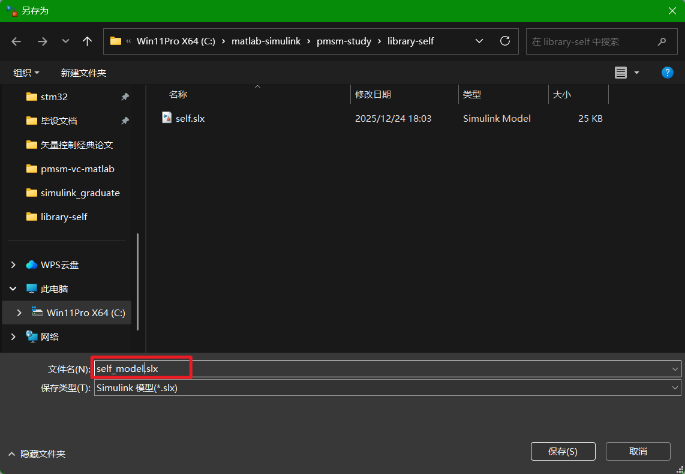Image resolution: width=685 pixels, height=474 pixels.
Task: Collapse 此电脑 tree node
Action: click(13, 289)
